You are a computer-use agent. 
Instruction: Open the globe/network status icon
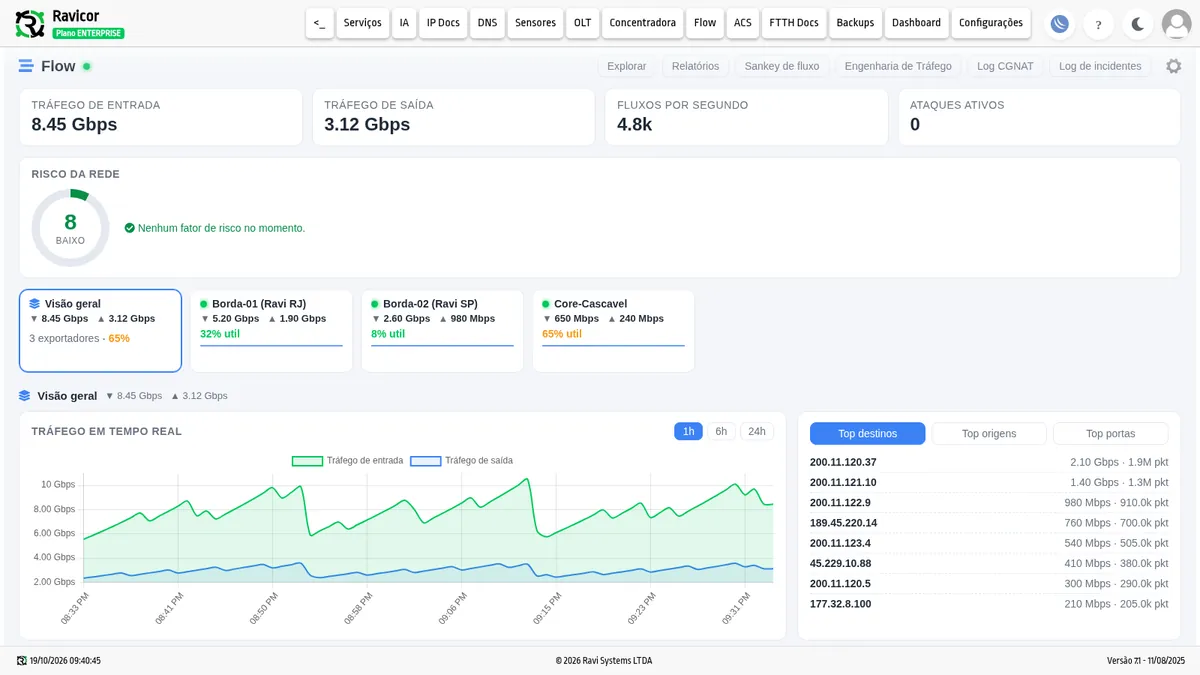pos(1060,24)
